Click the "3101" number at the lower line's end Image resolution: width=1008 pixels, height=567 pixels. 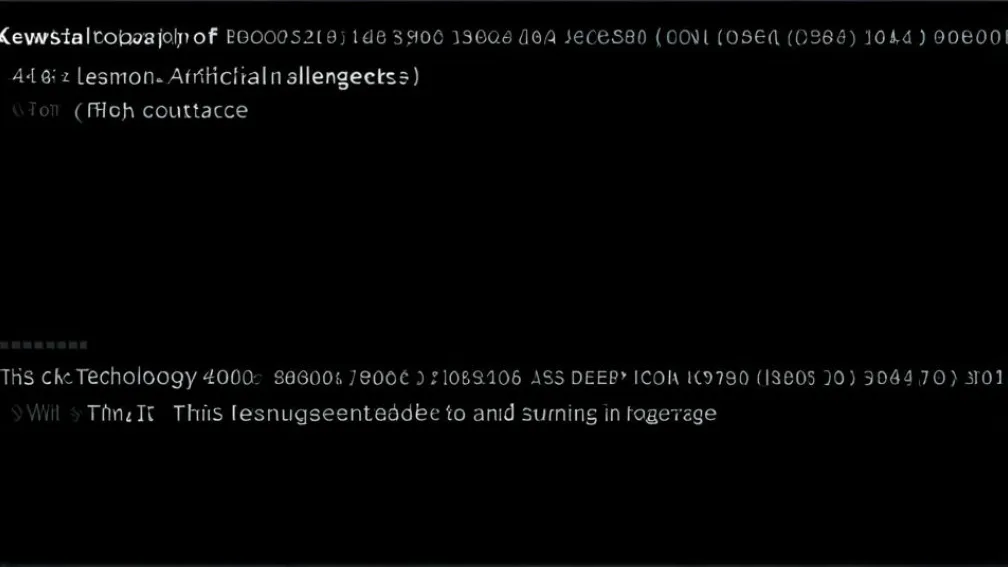987,378
